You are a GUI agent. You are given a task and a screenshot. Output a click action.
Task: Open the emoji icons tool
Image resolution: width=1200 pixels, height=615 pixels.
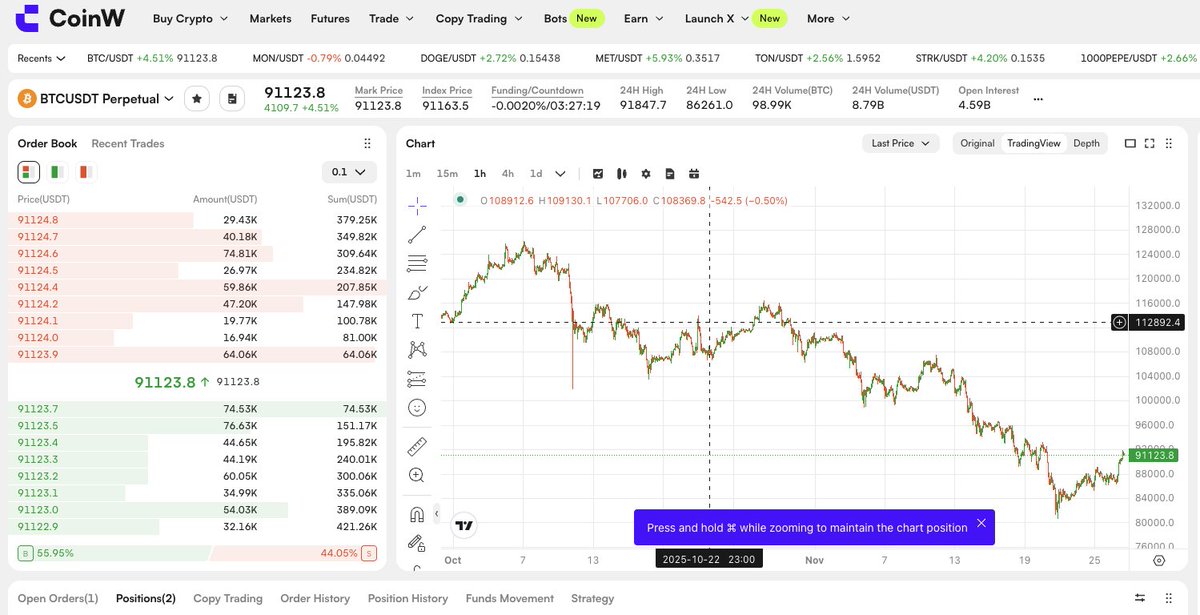tap(417, 408)
